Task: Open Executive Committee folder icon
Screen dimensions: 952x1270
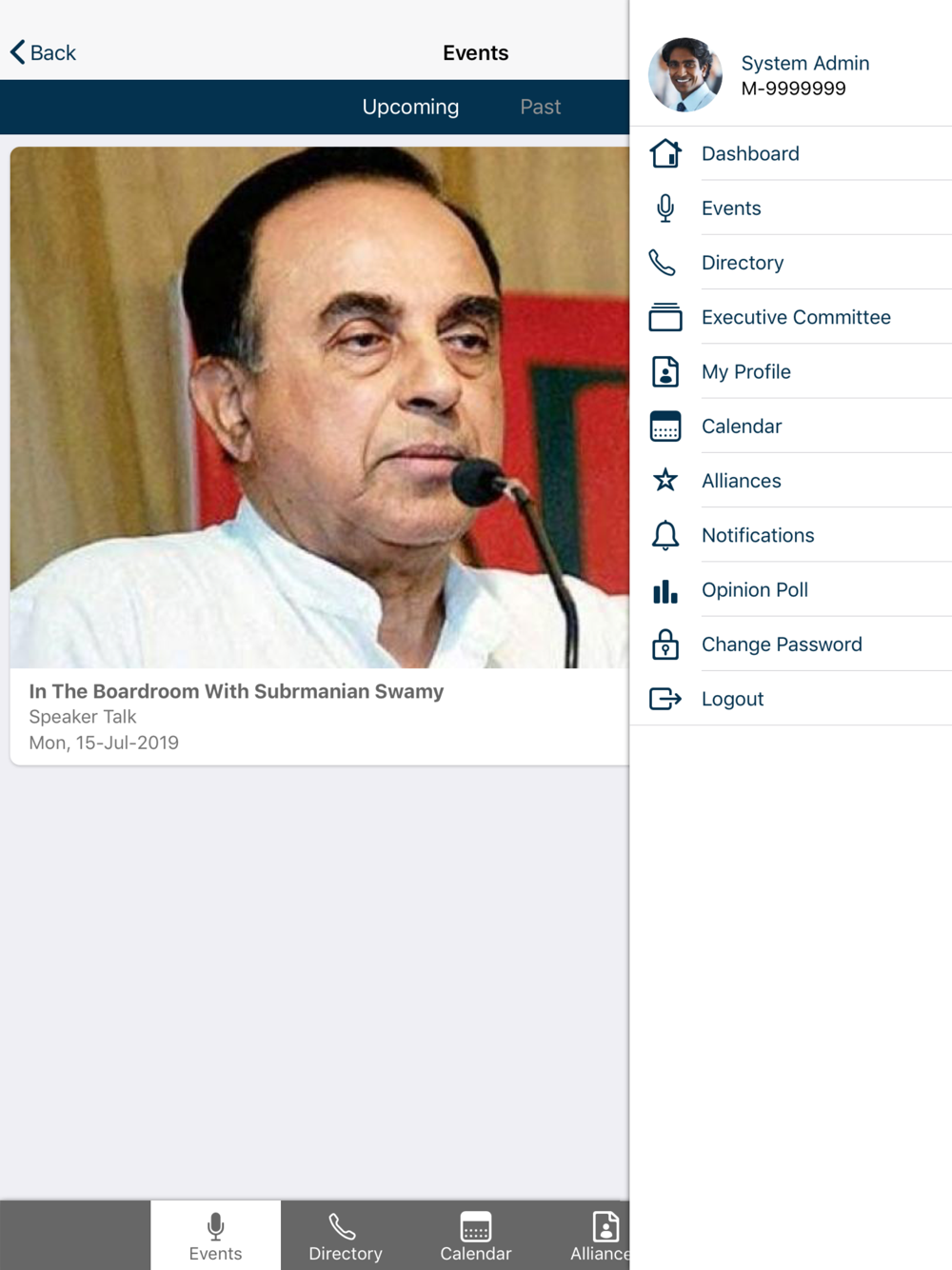Action: click(x=665, y=317)
